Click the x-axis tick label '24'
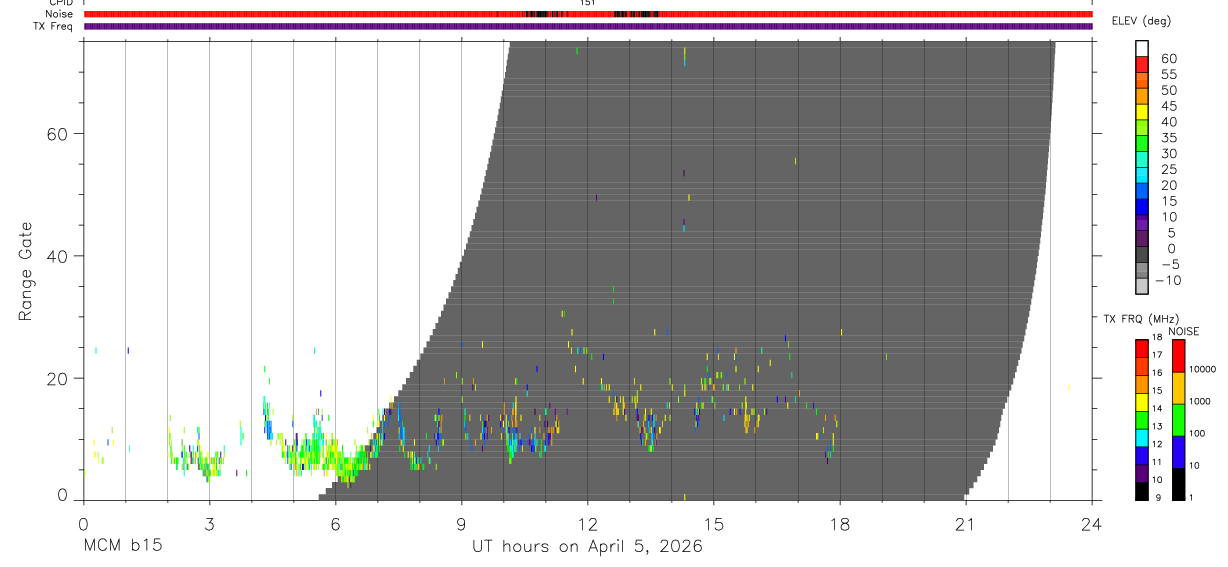The width and height of the screenshot is (1228, 567). [1091, 524]
